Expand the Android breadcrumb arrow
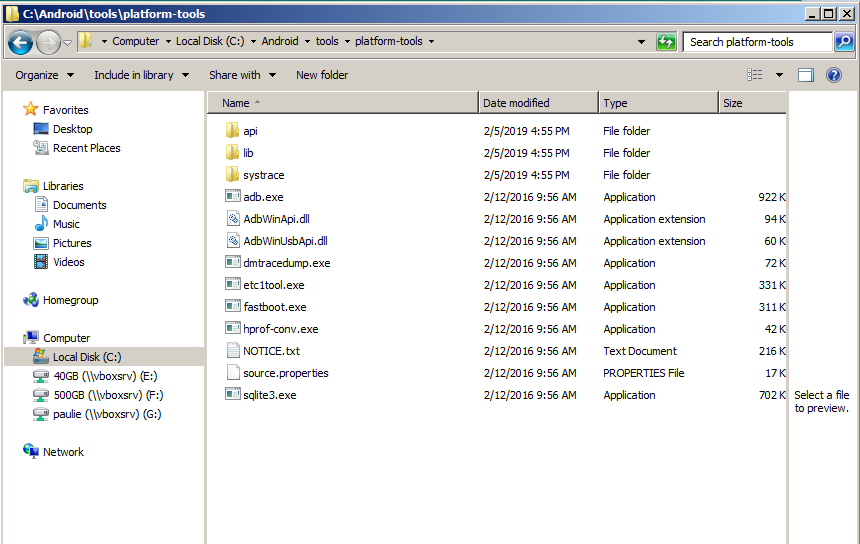This screenshot has height=544, width=860. point(307,41)
